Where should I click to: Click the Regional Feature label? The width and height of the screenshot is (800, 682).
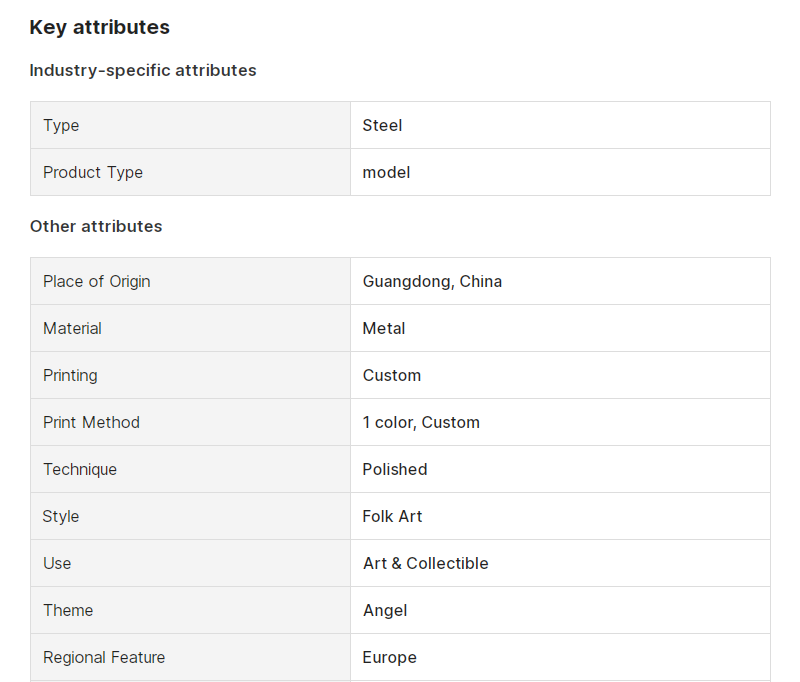(104, 658)
